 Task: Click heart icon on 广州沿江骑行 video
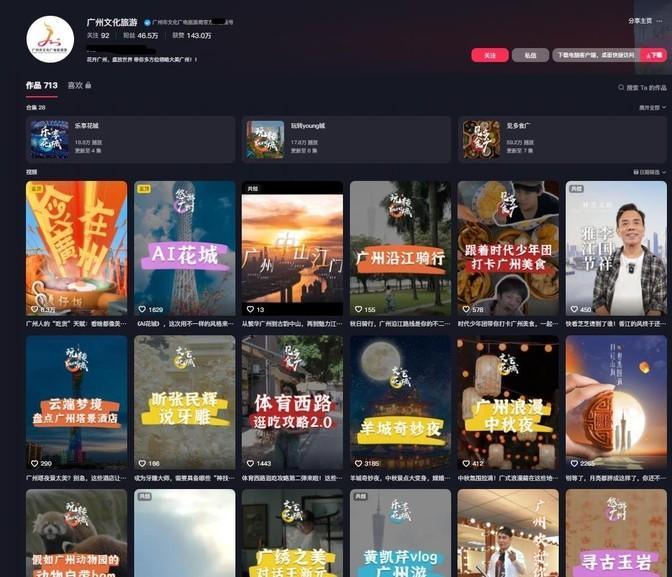(356, 310)
